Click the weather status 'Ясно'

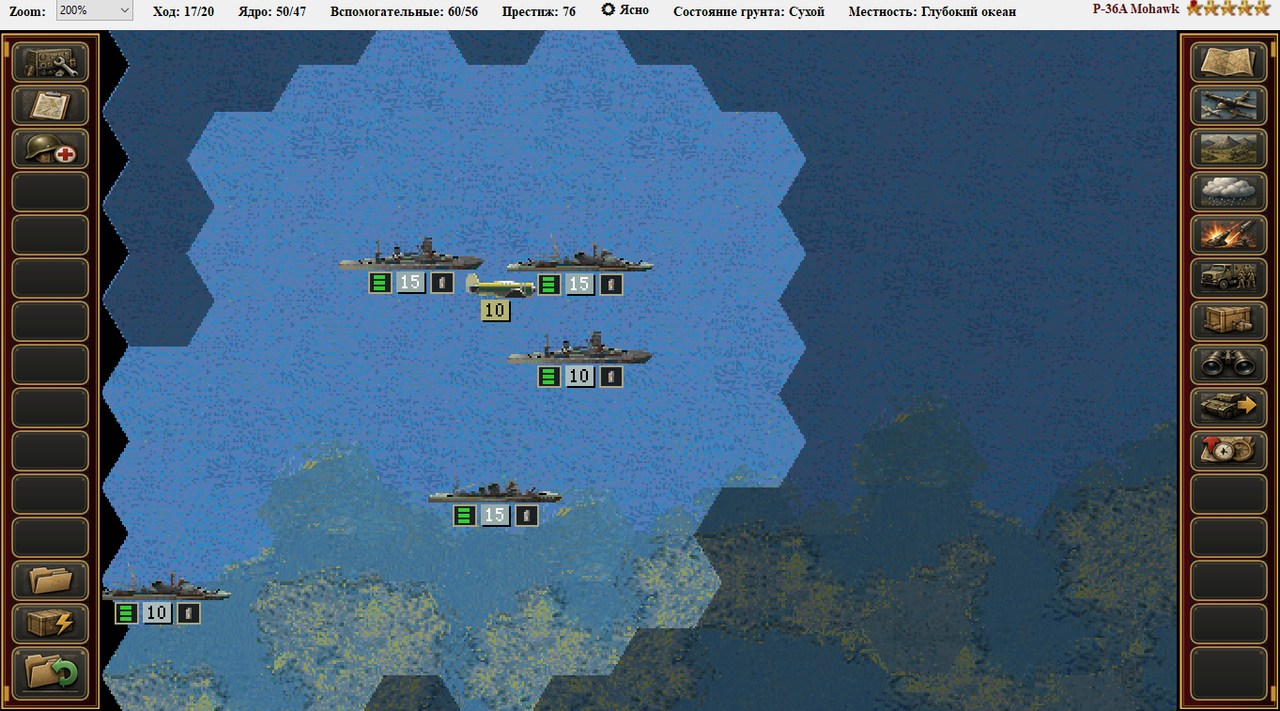625,10
